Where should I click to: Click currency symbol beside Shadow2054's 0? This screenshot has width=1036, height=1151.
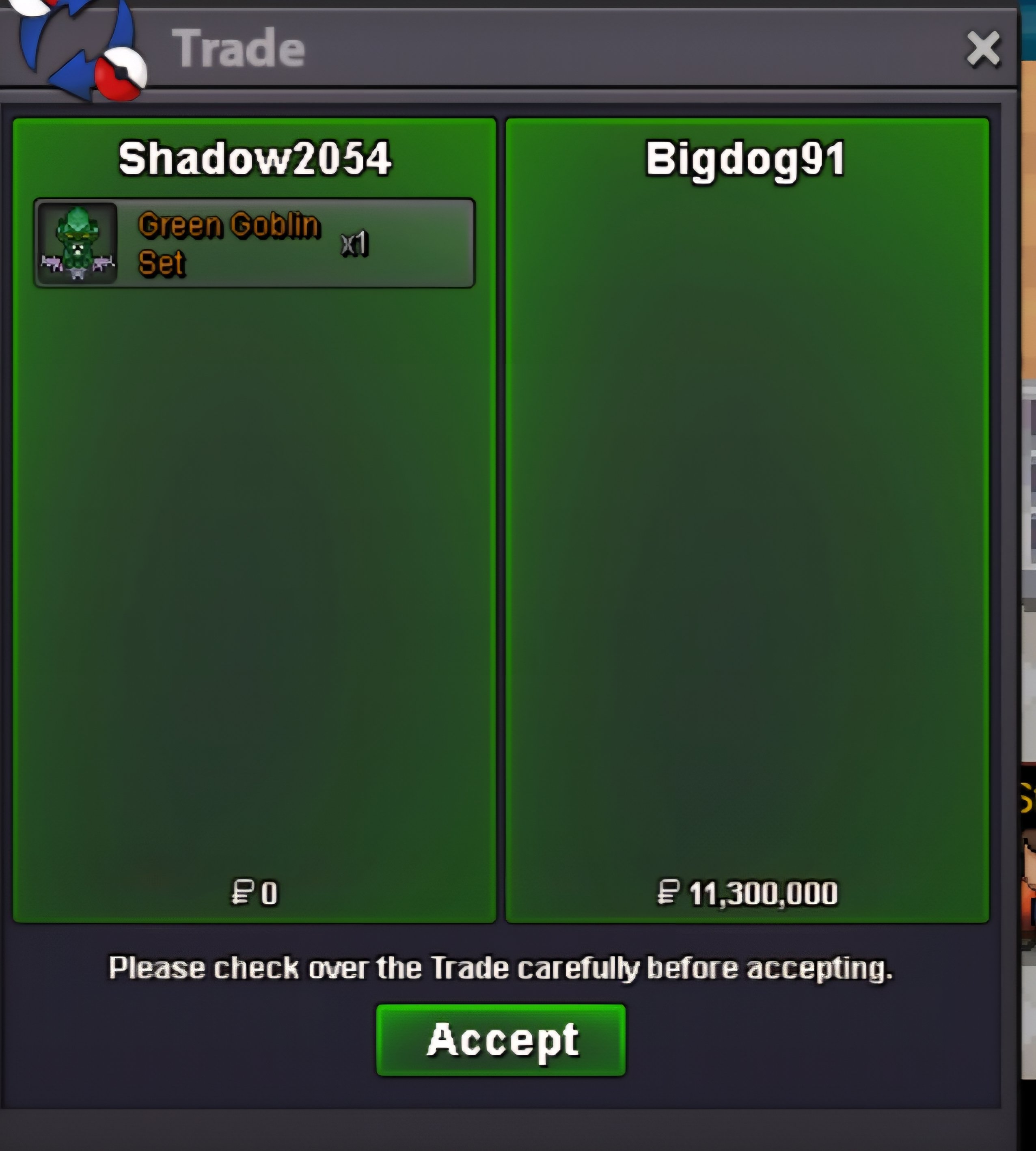click(242, 892)
